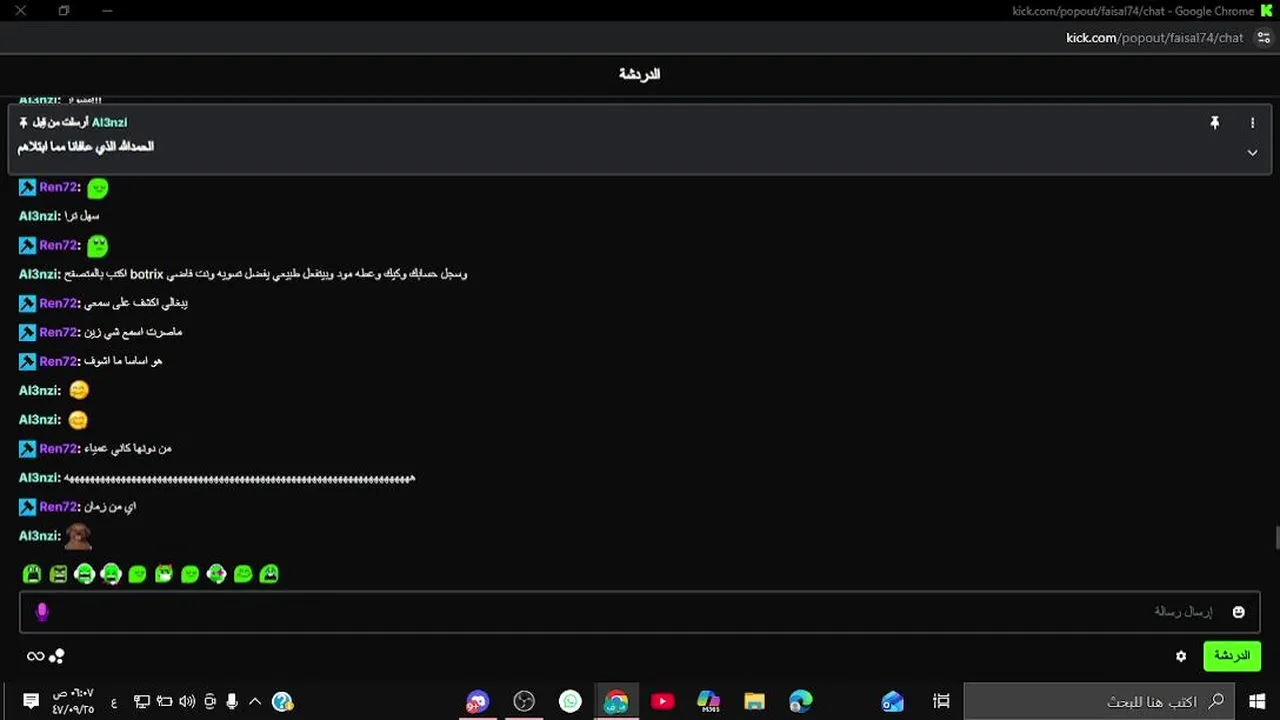This screenshot has width=1280, height=720.
Task: Open the emoji picker in the message box
Action: click(x=1238, y=611)
